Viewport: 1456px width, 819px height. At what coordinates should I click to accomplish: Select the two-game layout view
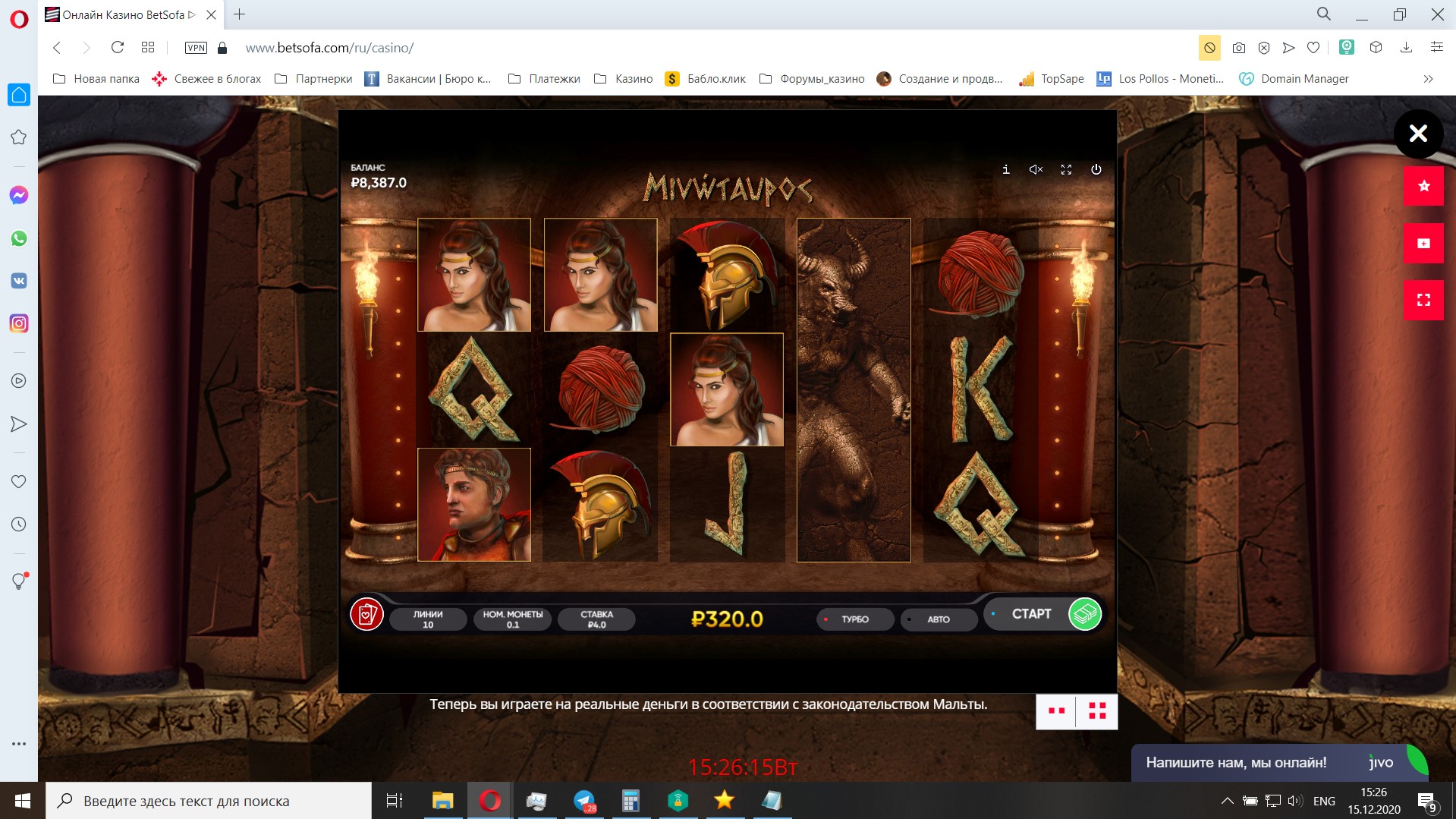[x=1056, y=711]
